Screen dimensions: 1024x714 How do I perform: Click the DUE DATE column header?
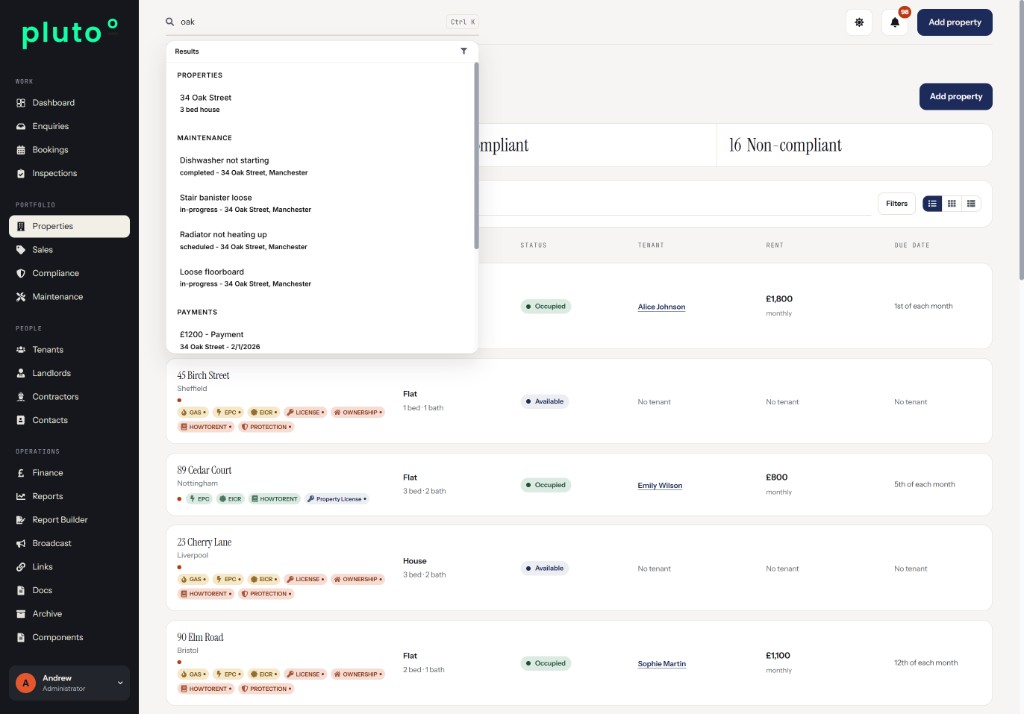[912, 246]
